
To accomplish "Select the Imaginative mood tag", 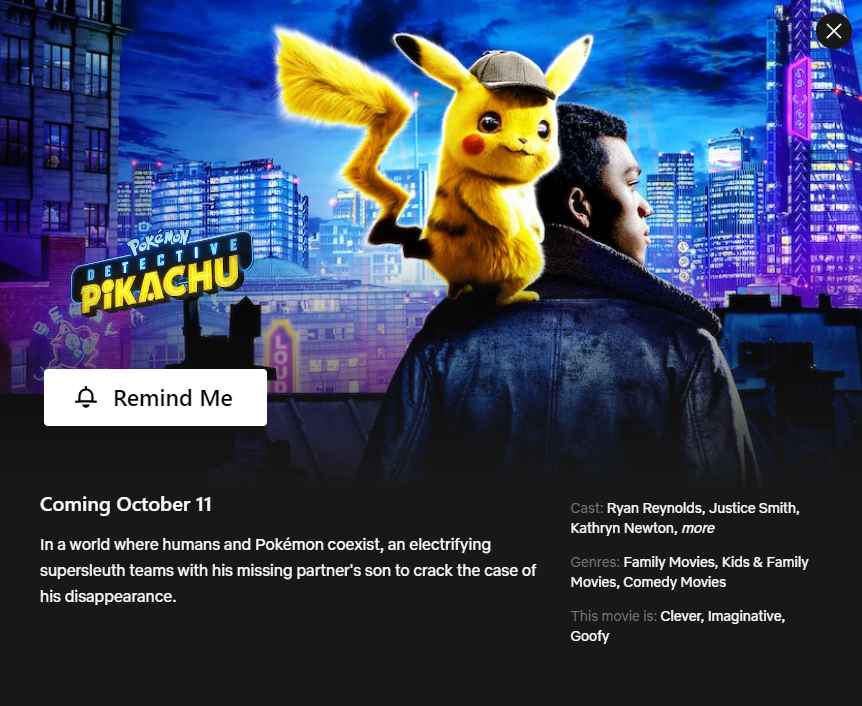I will (x=745, y=616).
